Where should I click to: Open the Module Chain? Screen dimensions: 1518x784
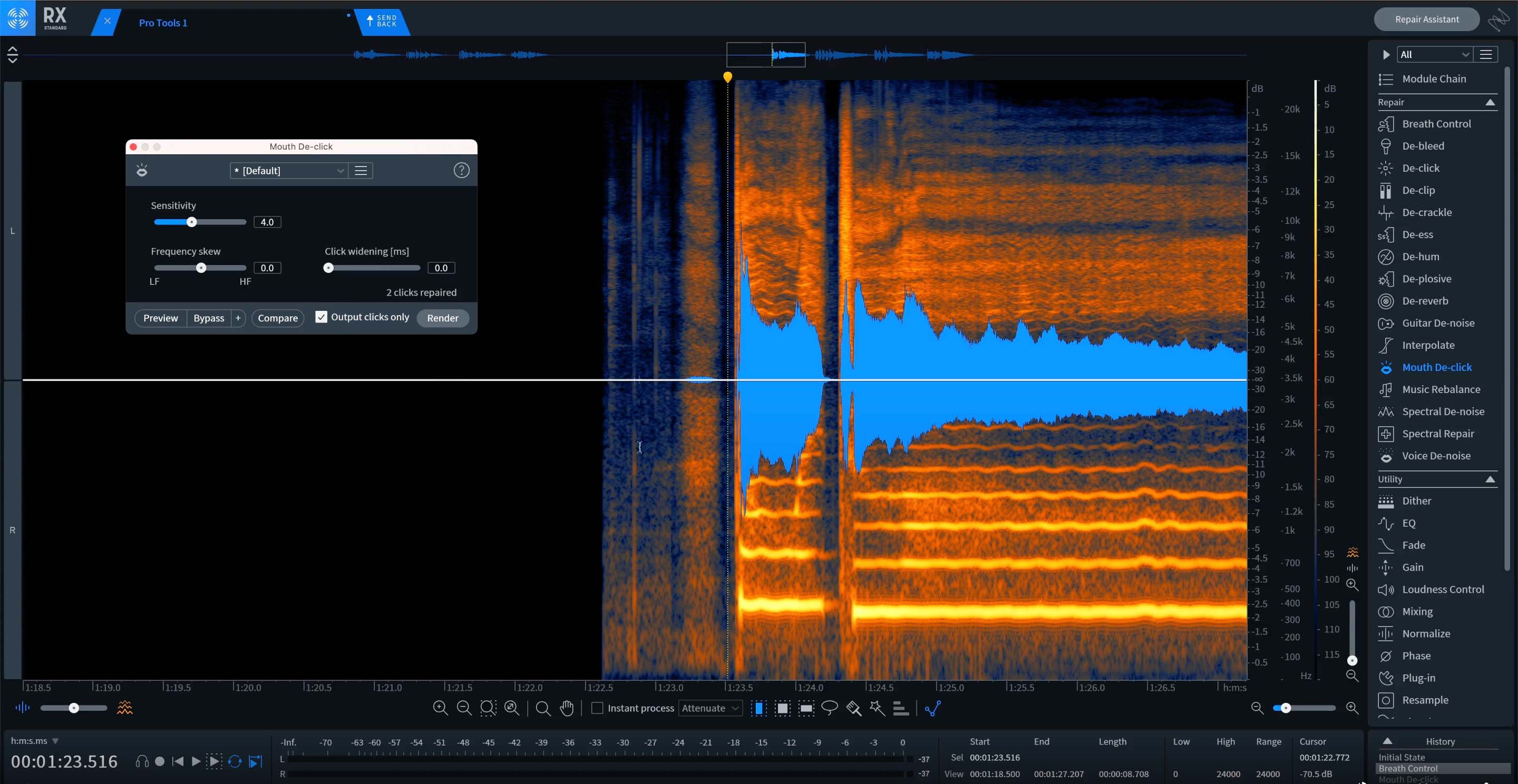[1434, 79]
